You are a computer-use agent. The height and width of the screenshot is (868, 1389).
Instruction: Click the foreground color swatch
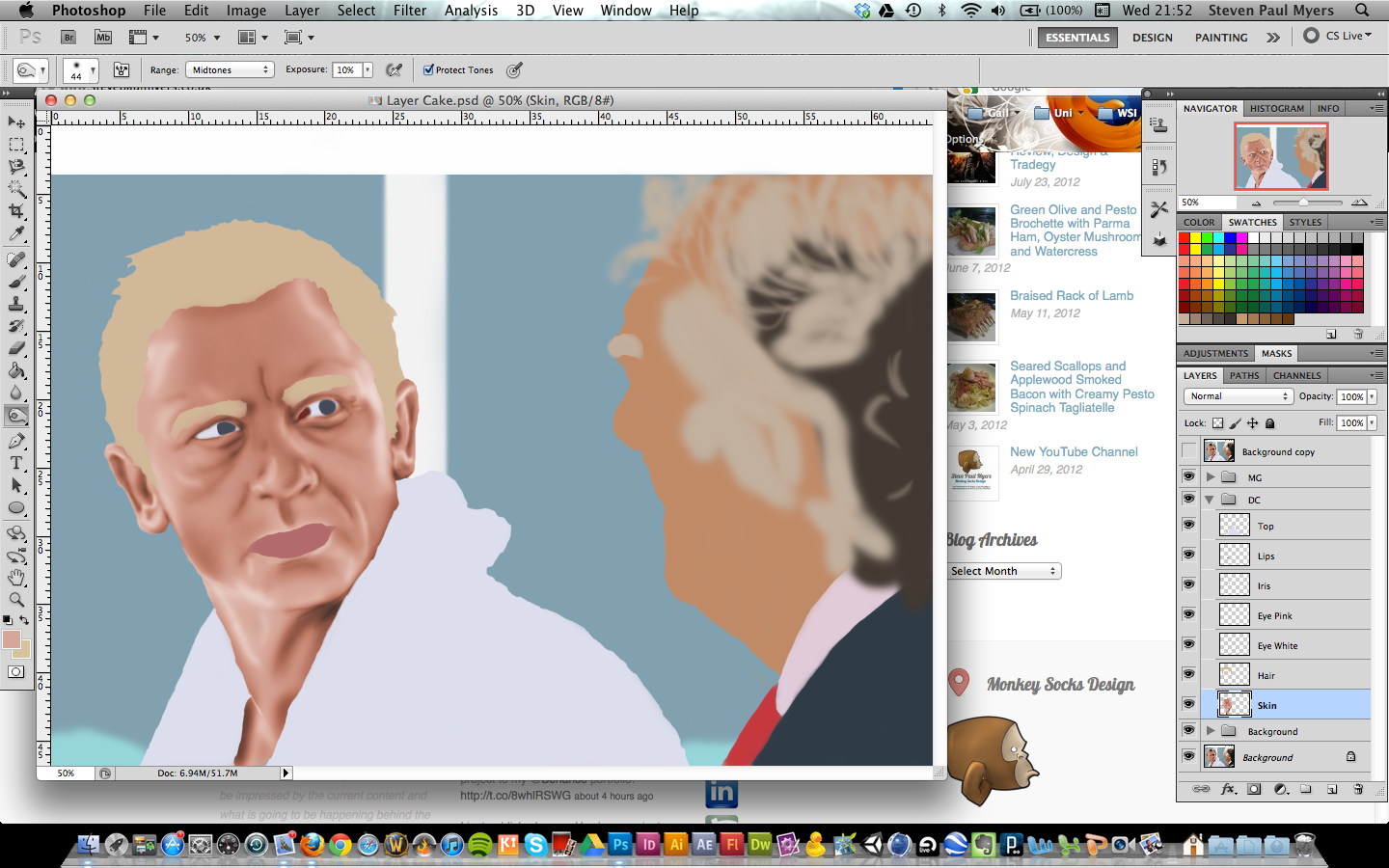click(12, 640)
